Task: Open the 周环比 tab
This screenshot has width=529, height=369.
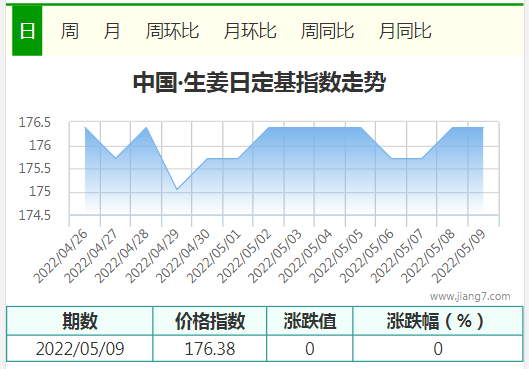Action: coord(172,31)
